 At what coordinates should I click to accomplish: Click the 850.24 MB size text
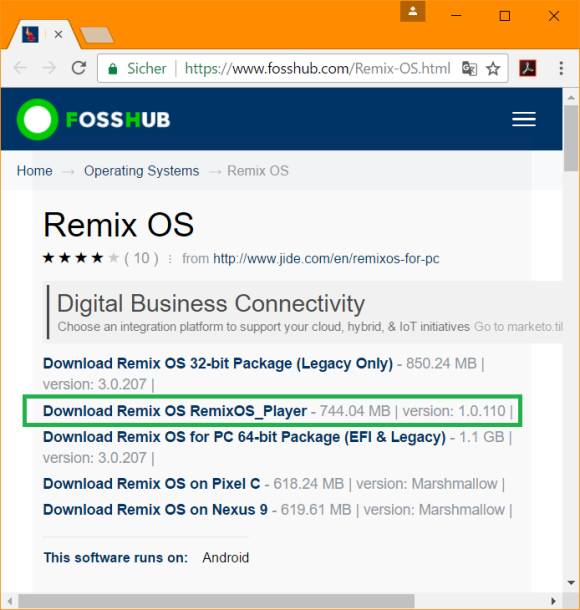pyautogui.click(x=441, y=363)
